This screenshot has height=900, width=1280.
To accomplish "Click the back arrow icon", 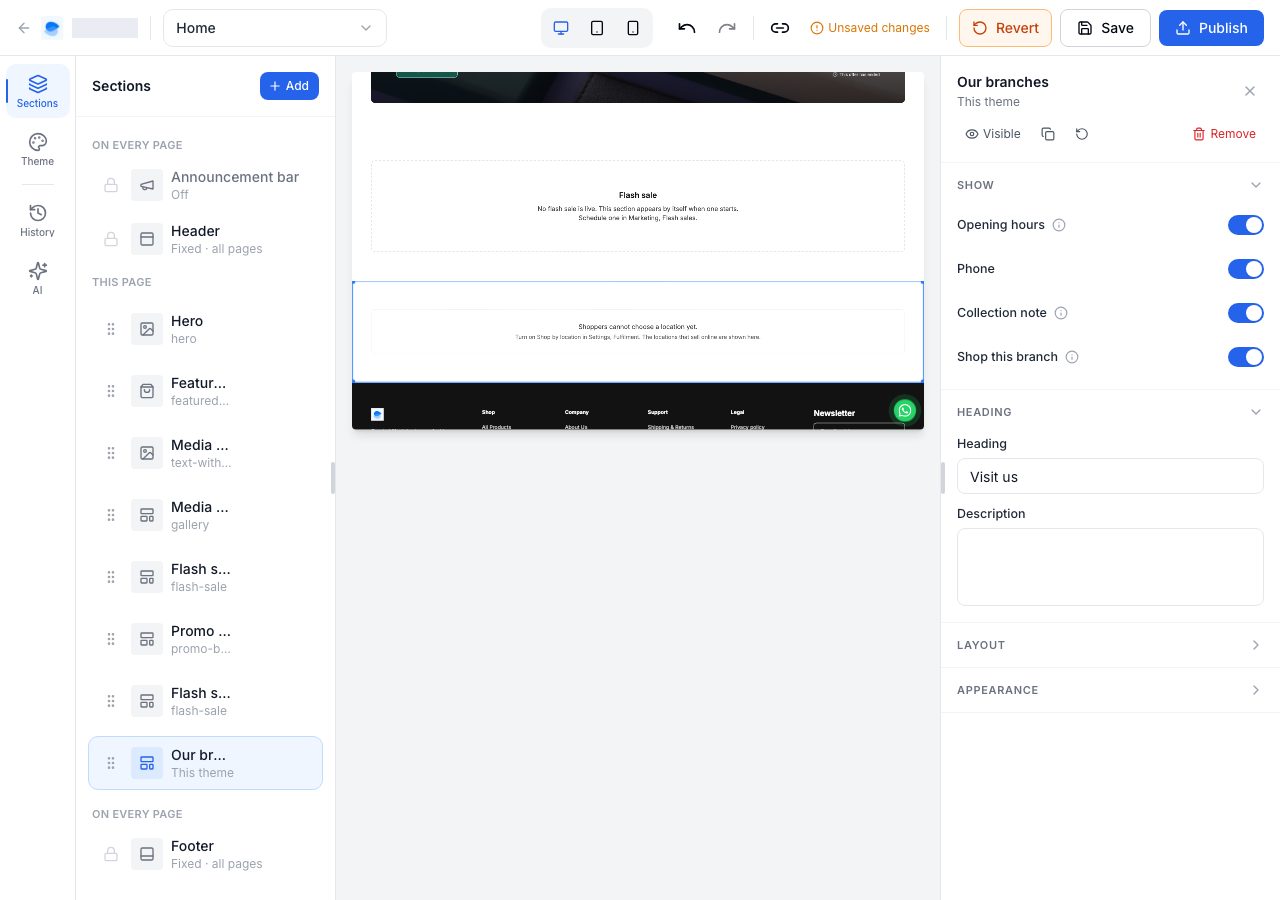I will point(24,28).
